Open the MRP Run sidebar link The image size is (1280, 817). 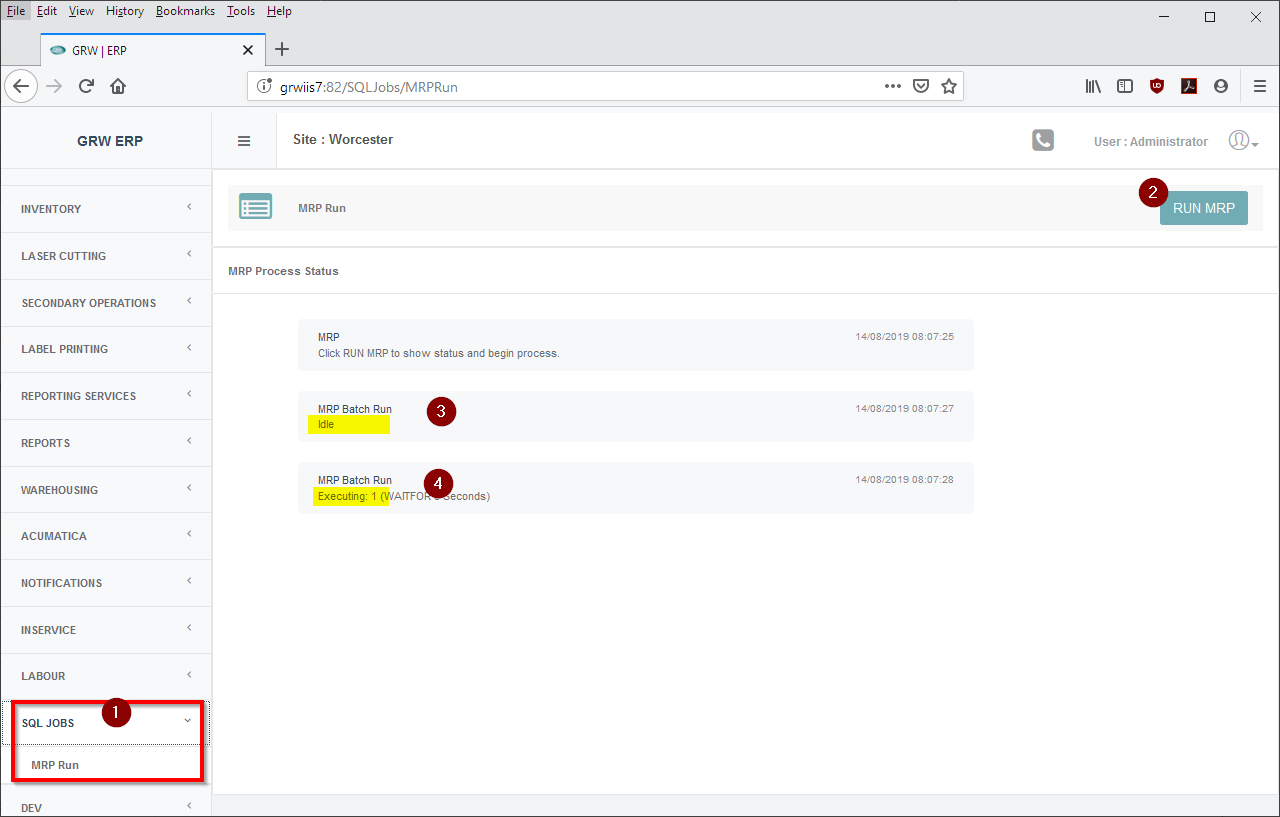55,765
